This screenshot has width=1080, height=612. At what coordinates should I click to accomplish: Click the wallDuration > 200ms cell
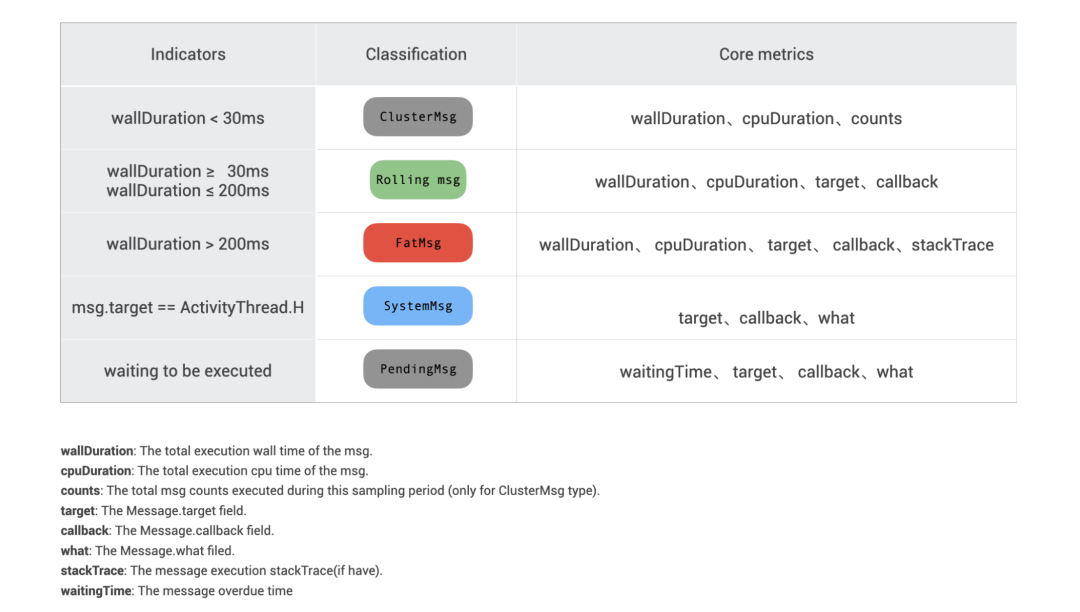188,244
